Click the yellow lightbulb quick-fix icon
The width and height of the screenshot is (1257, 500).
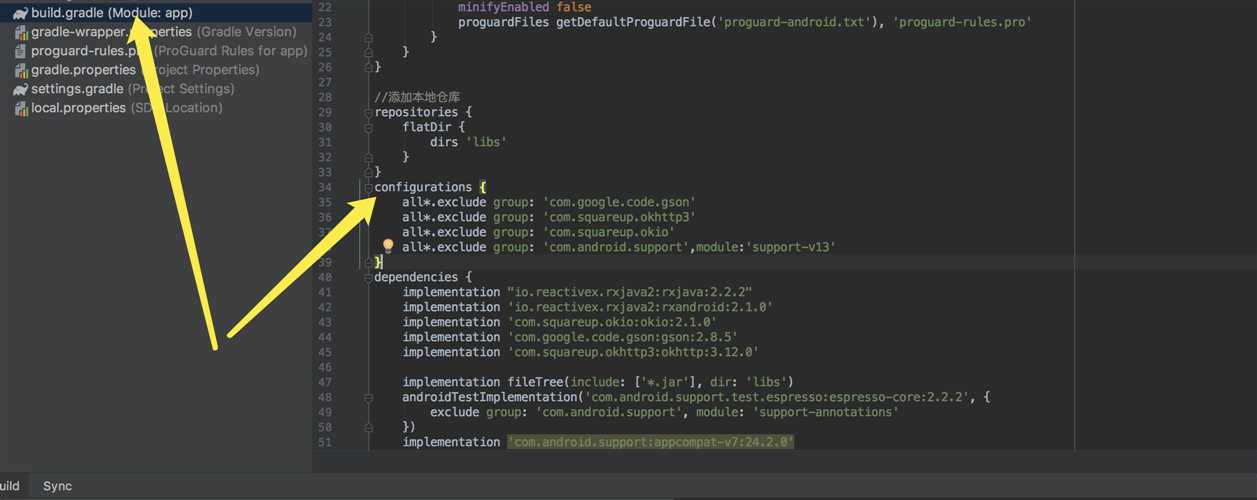(388, 246)
